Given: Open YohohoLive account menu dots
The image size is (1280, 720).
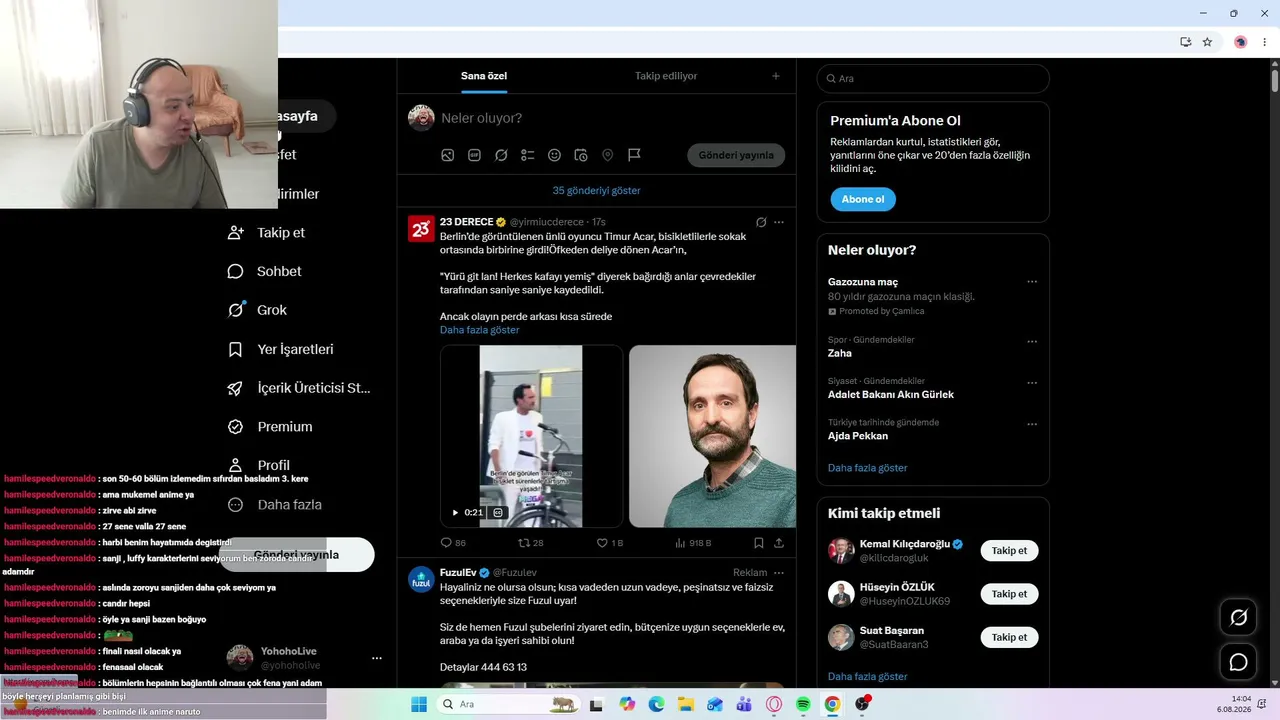Looking at the screenshot, I should pos(377,658).
